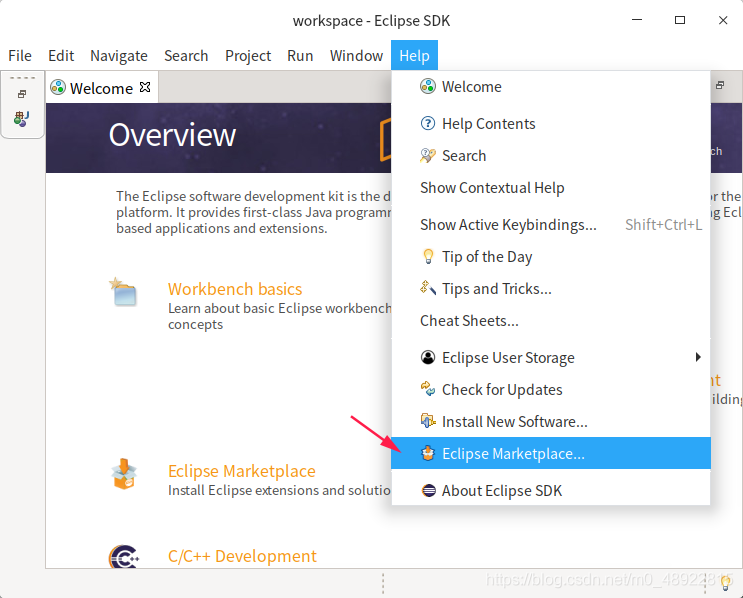Switch to the Welcome tab
The image size is (743, 598).
point(100,88)
